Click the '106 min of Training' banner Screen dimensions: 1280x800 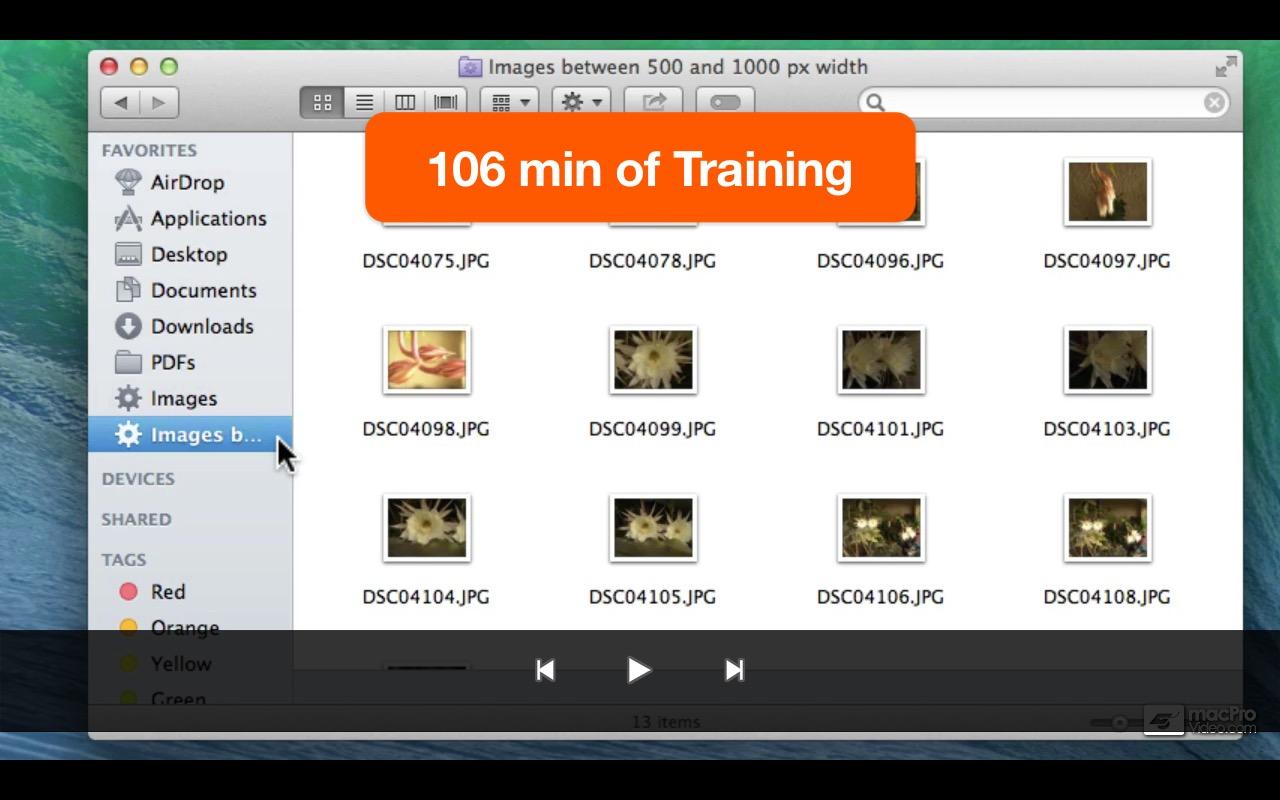pos(640,168)
